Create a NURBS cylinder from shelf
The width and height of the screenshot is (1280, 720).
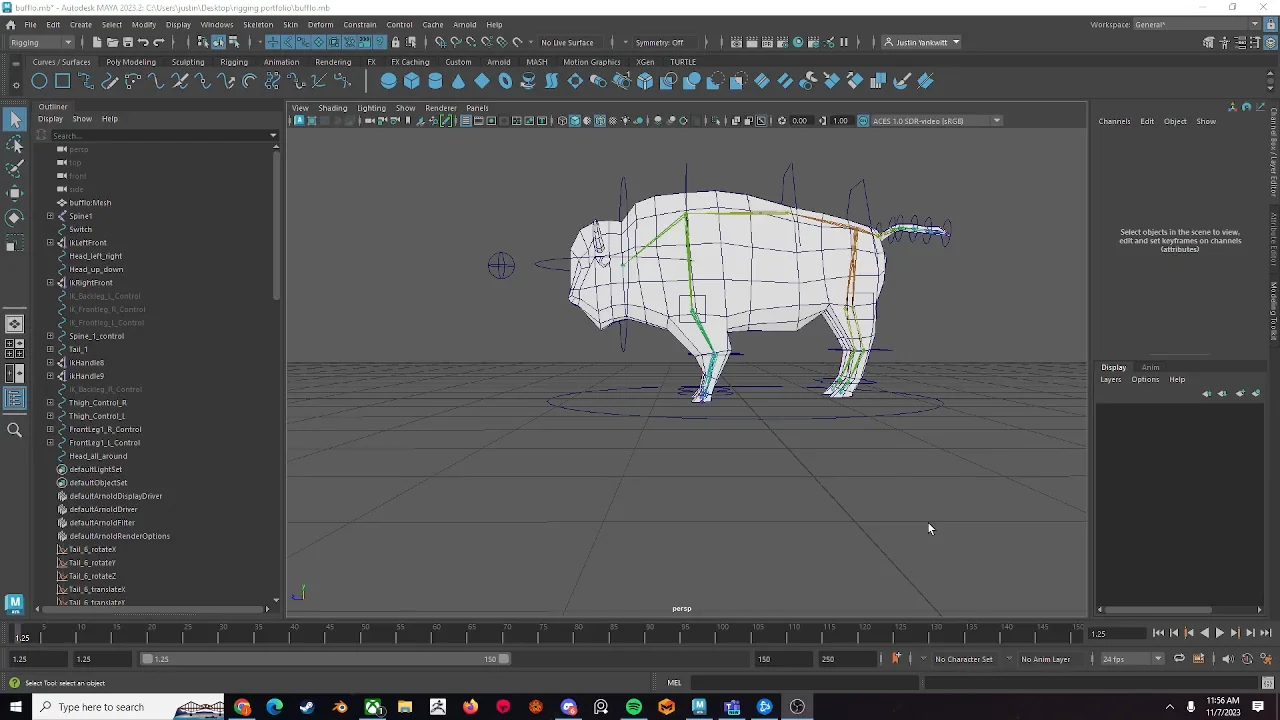coord(435,81)
